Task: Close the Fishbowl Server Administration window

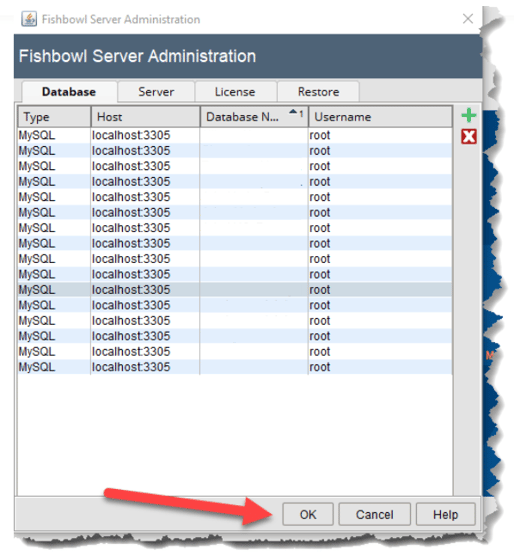Action: (x=468, y=19)
